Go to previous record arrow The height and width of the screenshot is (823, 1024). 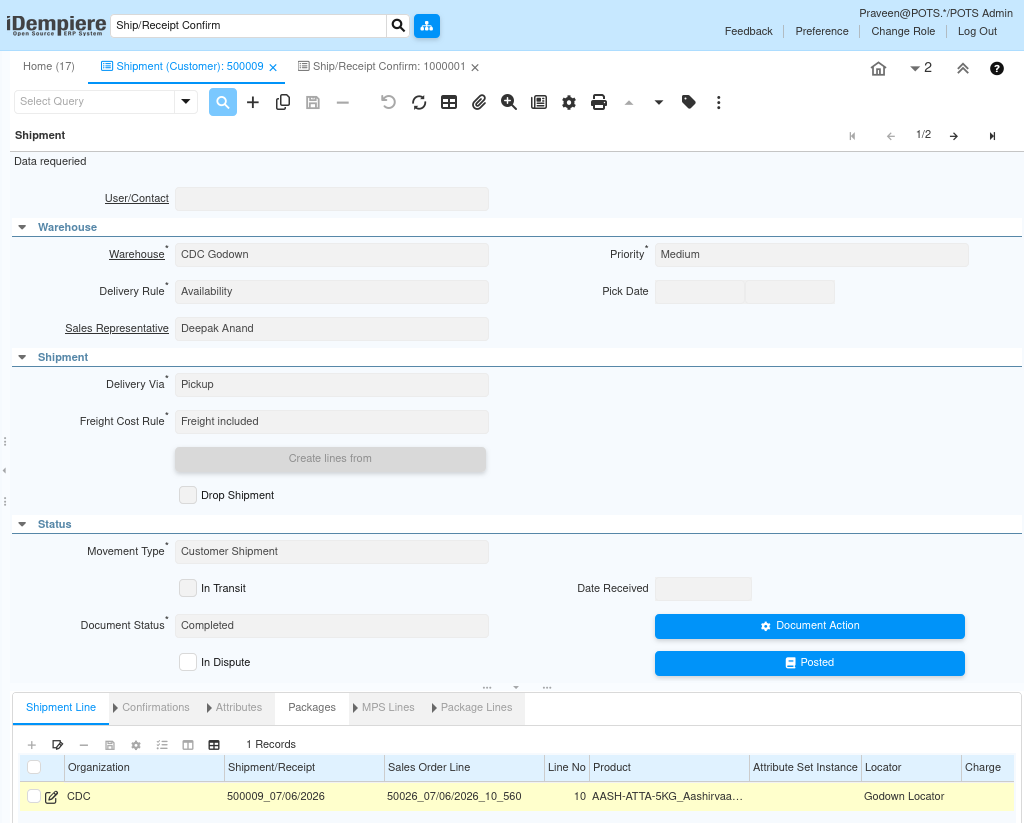(x=891, y=136)
